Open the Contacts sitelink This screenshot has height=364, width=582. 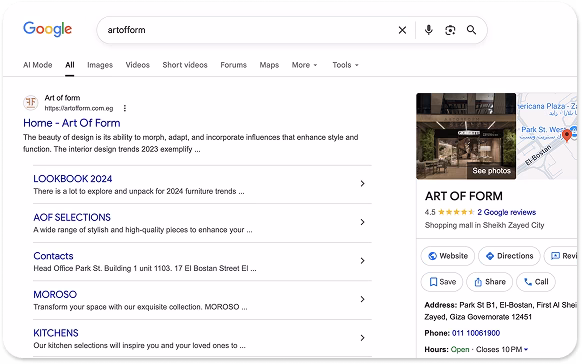53,256
